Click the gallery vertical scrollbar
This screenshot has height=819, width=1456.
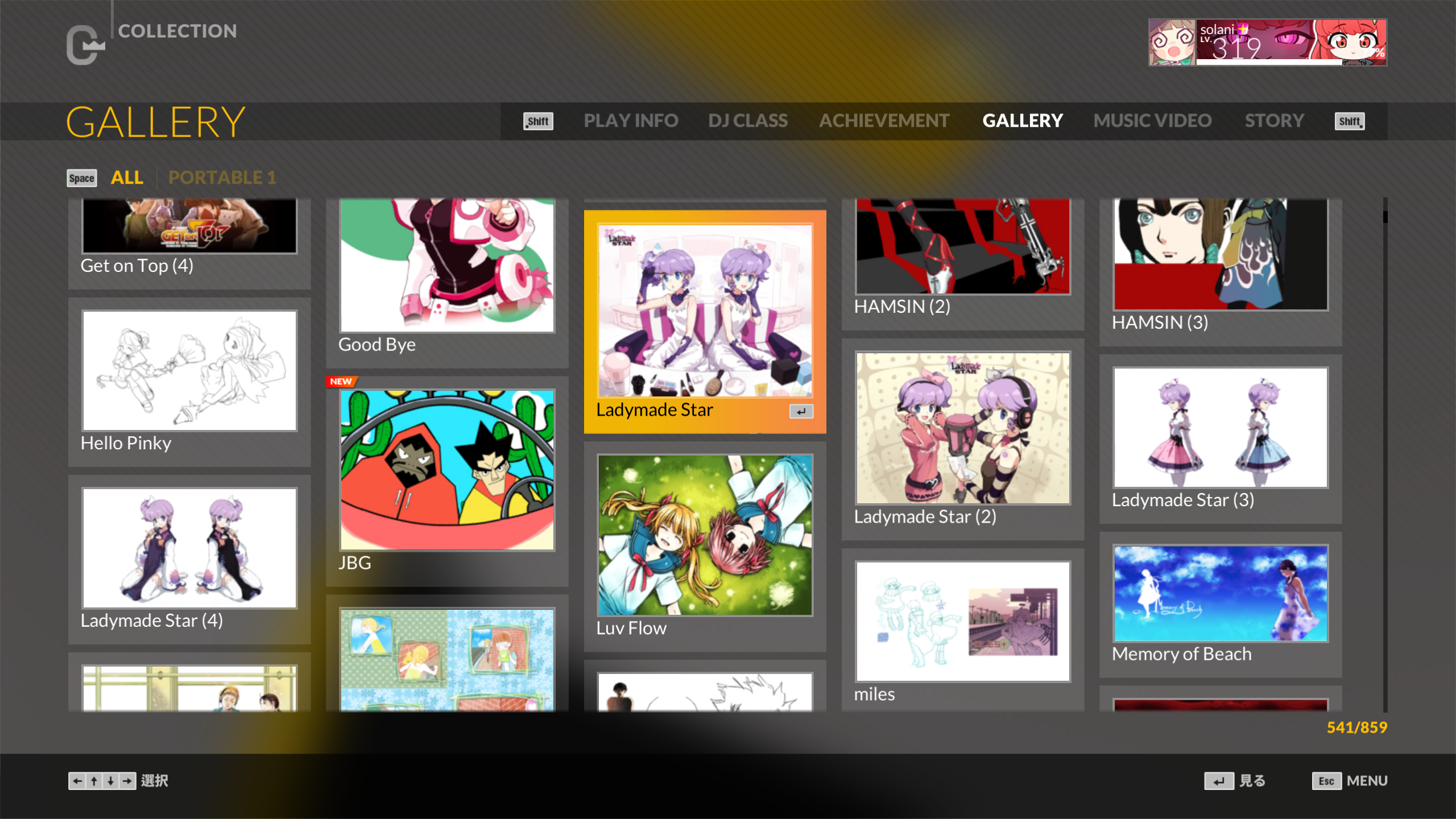(1385, 455)
